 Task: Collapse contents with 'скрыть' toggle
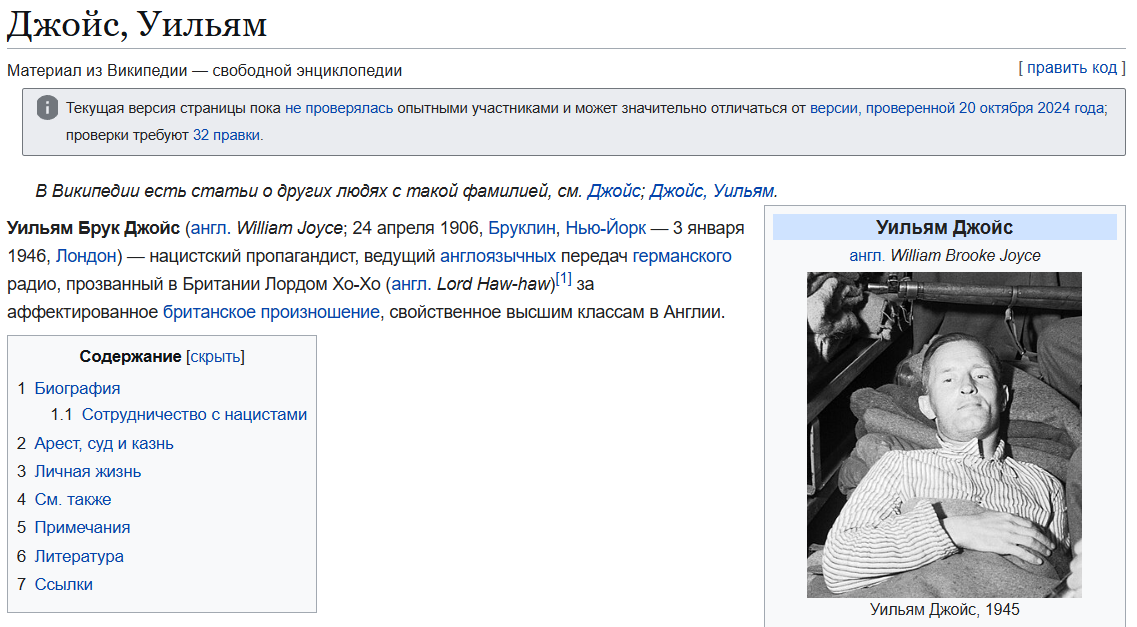[x=215, y=357]
